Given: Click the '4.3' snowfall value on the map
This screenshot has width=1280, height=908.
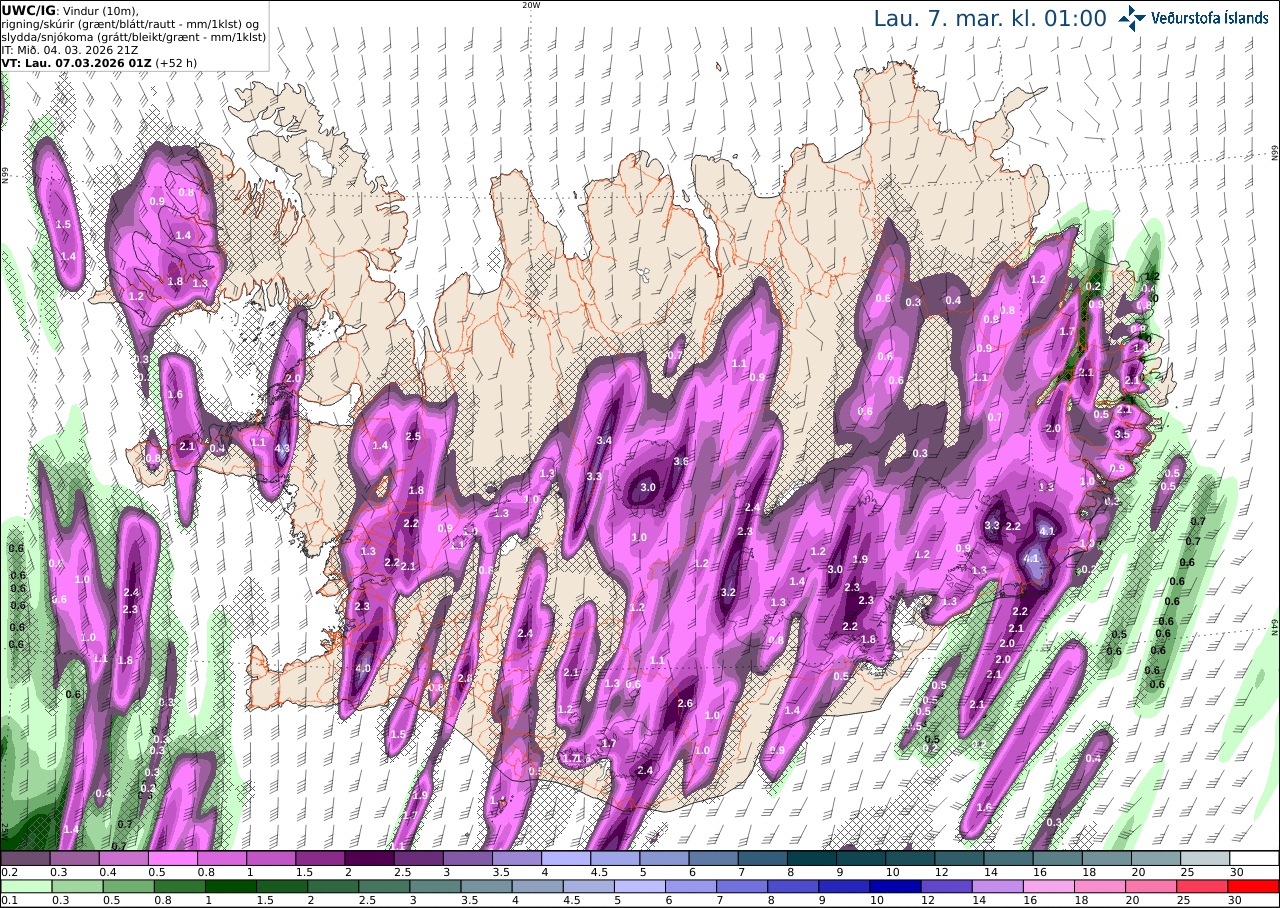Looking at the screenshot, I should (282, 448).
